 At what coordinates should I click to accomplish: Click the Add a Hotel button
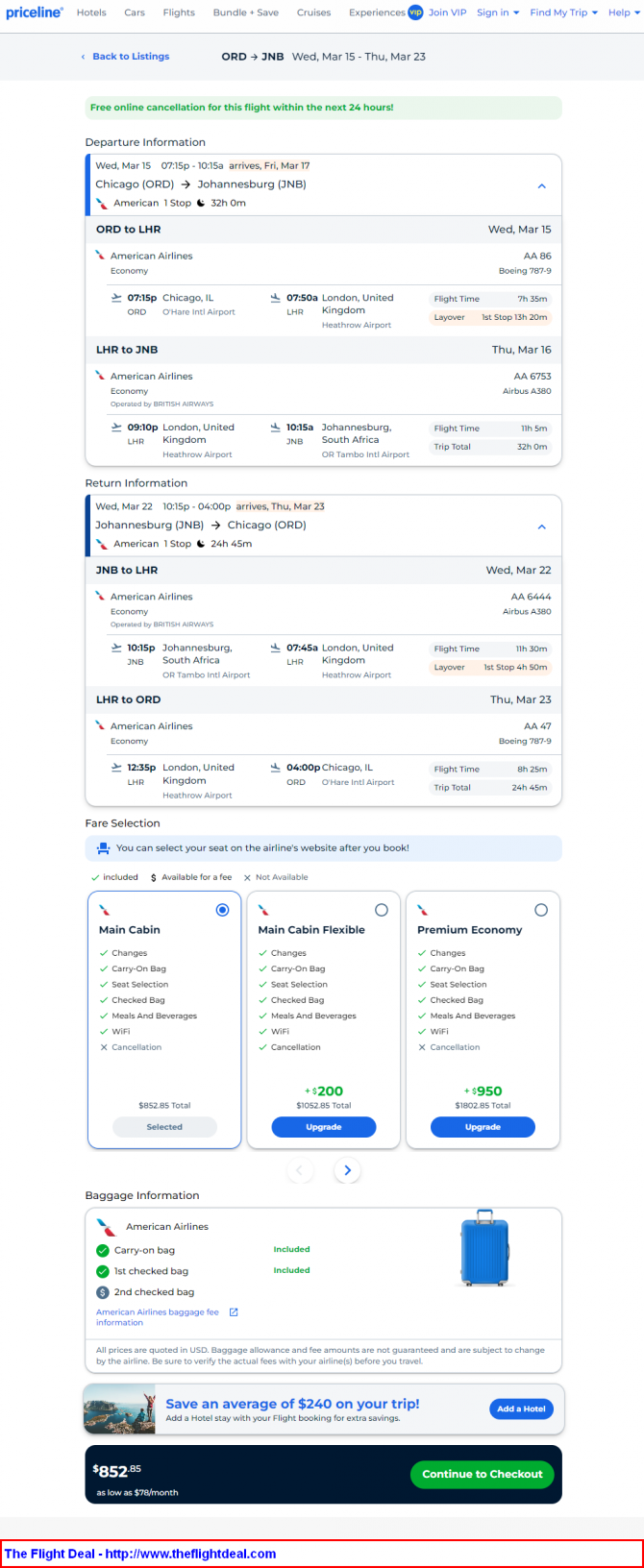point(521,1409)
